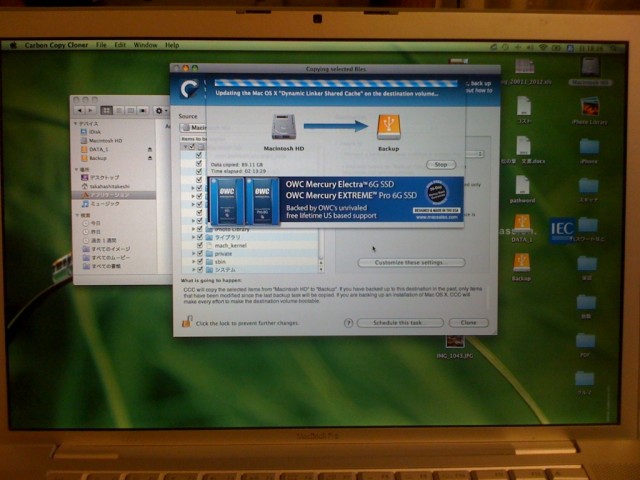Viewport: 640px width, 480px height.
Task: Open the Help menu
Action: pyautogui.click(x=172, y=45)
